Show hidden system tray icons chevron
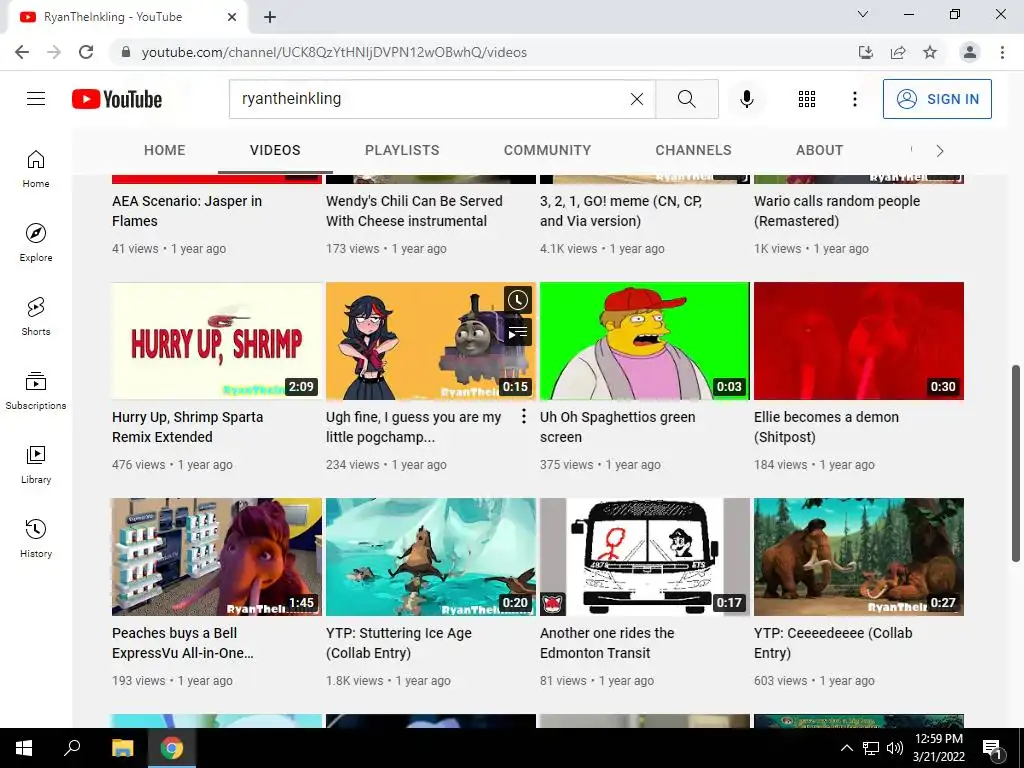This screenshot has width=1024, height=768. point(846,748)
